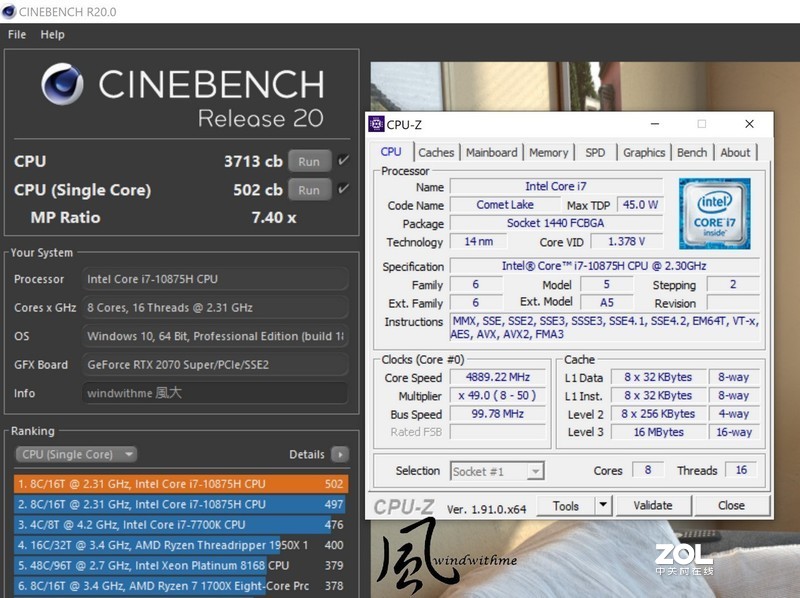800x598 pixels.
Task: Open the File menu
Action: pyautogui.click(x=17, y=34)
